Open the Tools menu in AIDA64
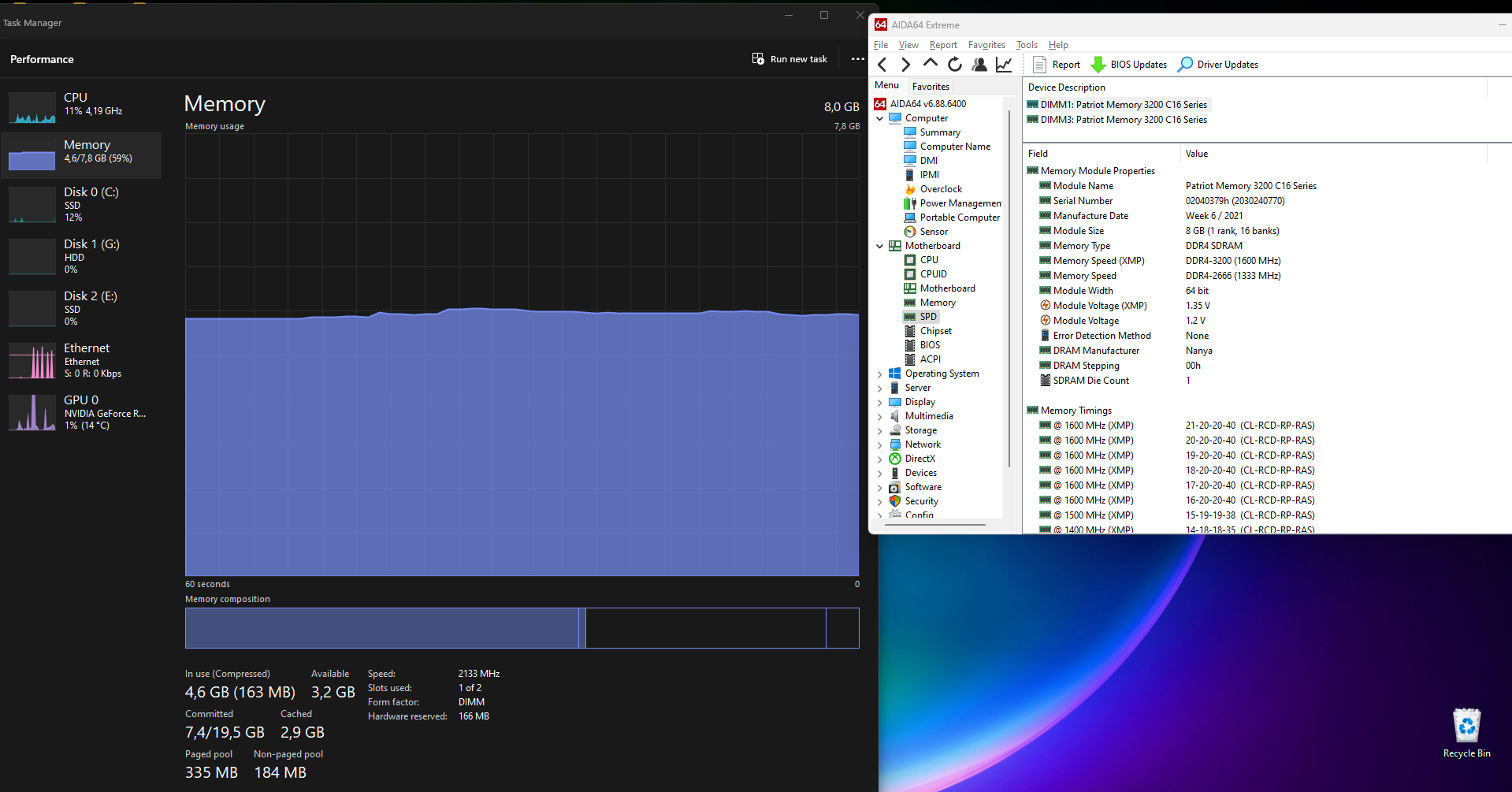 coord(1027,45)
